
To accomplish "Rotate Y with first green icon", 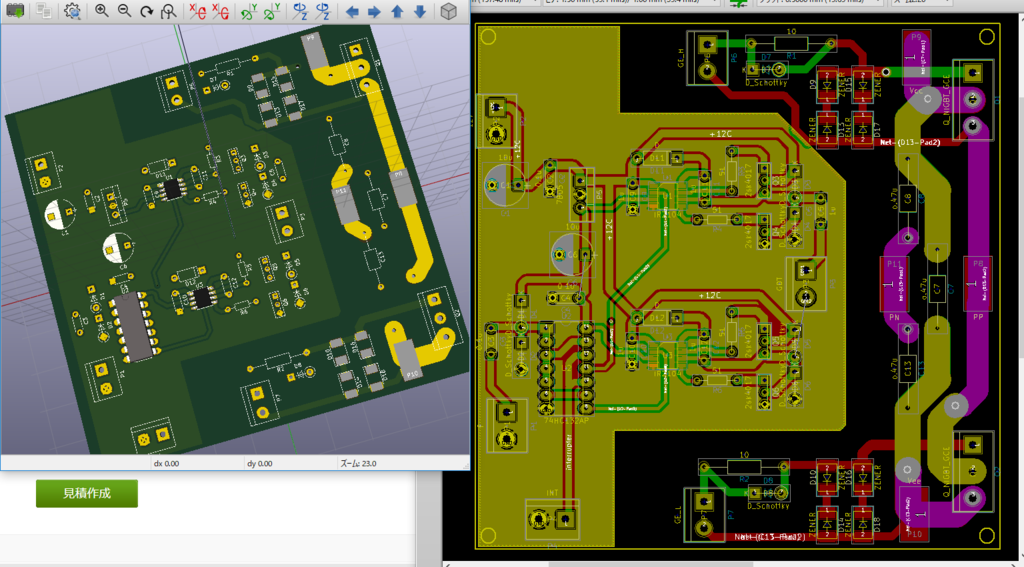I will (248, 10).
